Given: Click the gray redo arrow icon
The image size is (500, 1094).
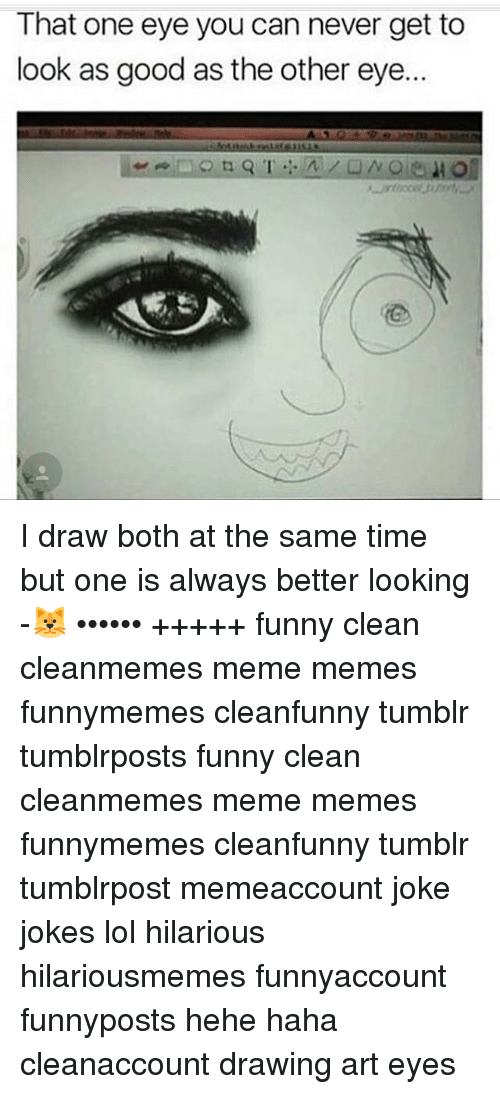Looking at the screenshot, I should [161, 166].
